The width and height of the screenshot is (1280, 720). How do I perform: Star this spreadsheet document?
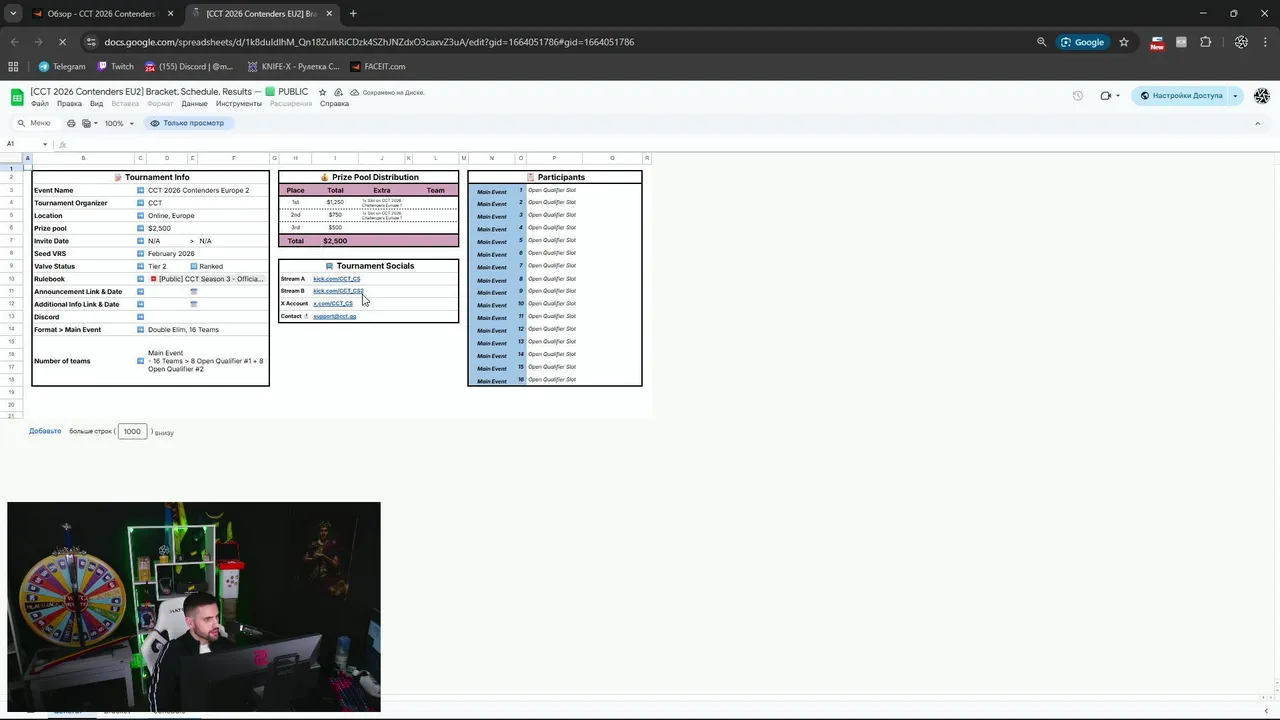322,92
